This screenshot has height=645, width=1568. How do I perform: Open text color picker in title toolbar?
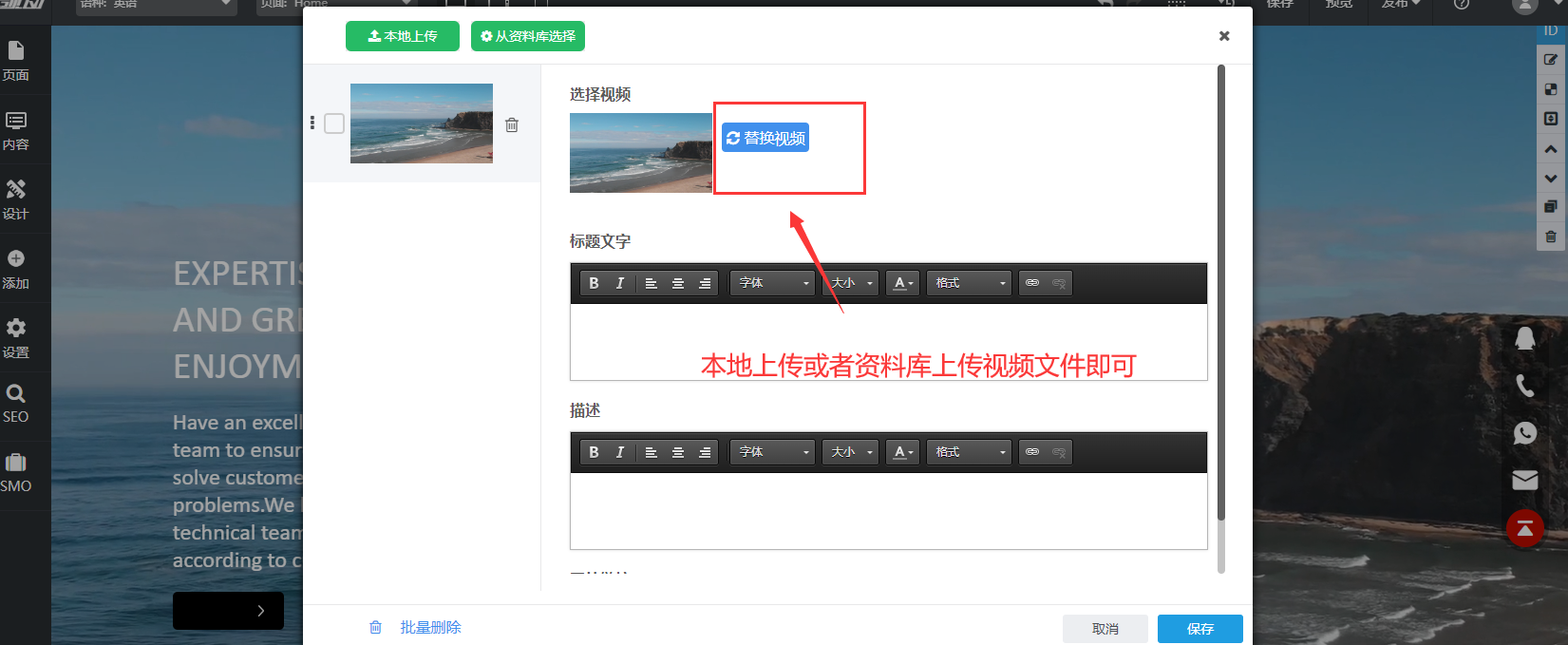(902, 283)
